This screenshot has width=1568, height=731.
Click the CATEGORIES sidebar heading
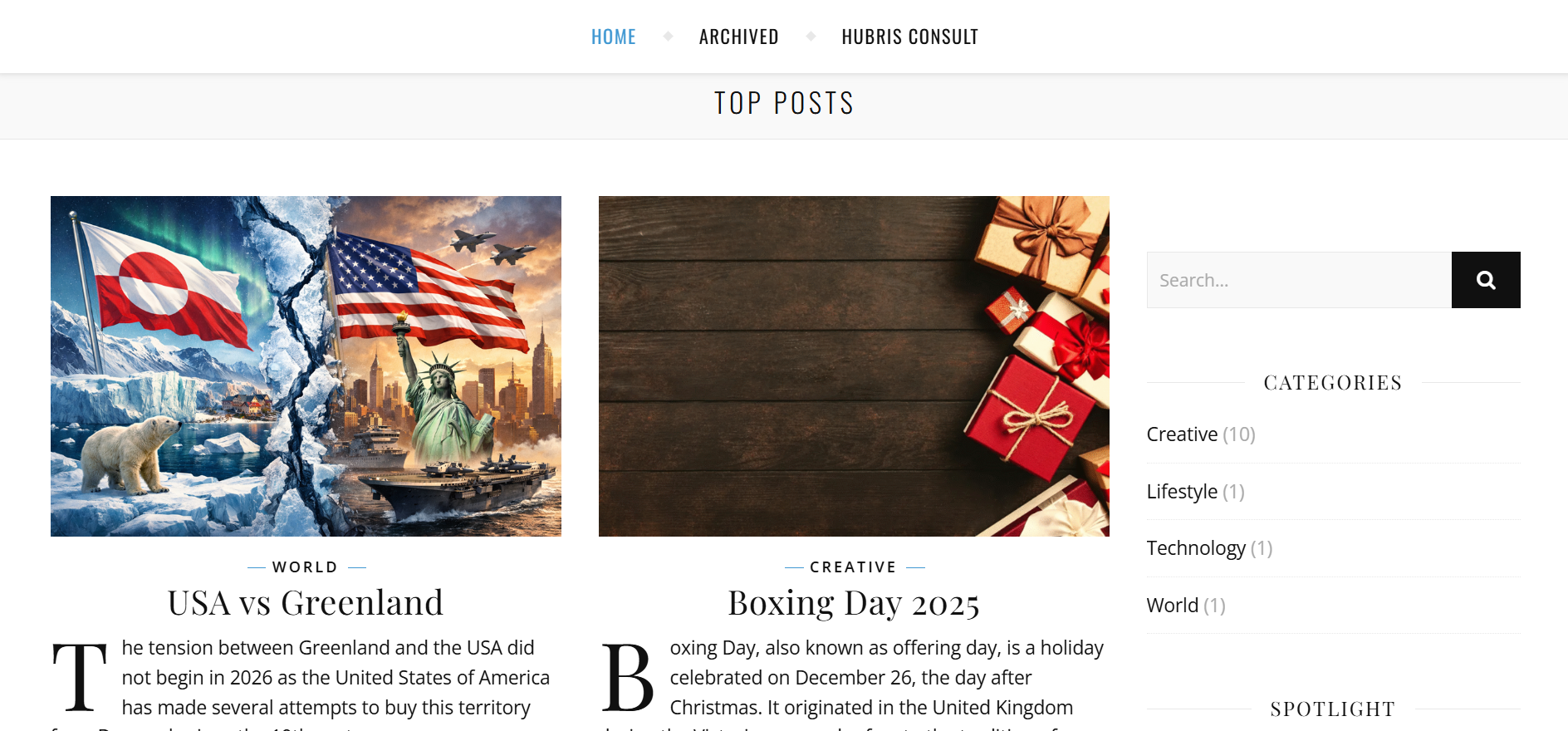pos(1332,382)
